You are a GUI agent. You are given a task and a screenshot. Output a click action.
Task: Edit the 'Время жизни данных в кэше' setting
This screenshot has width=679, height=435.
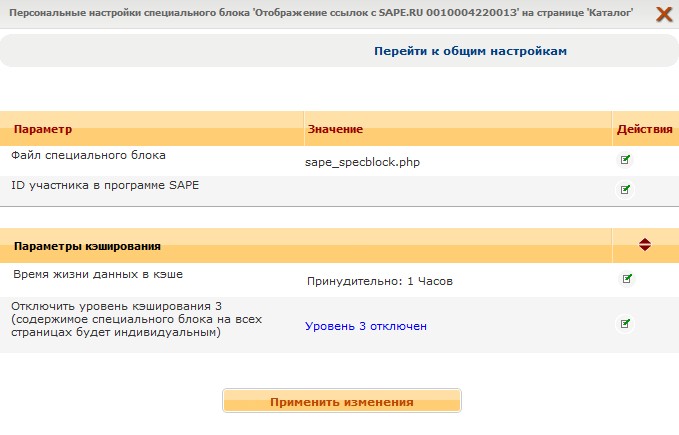pos(627,278)
